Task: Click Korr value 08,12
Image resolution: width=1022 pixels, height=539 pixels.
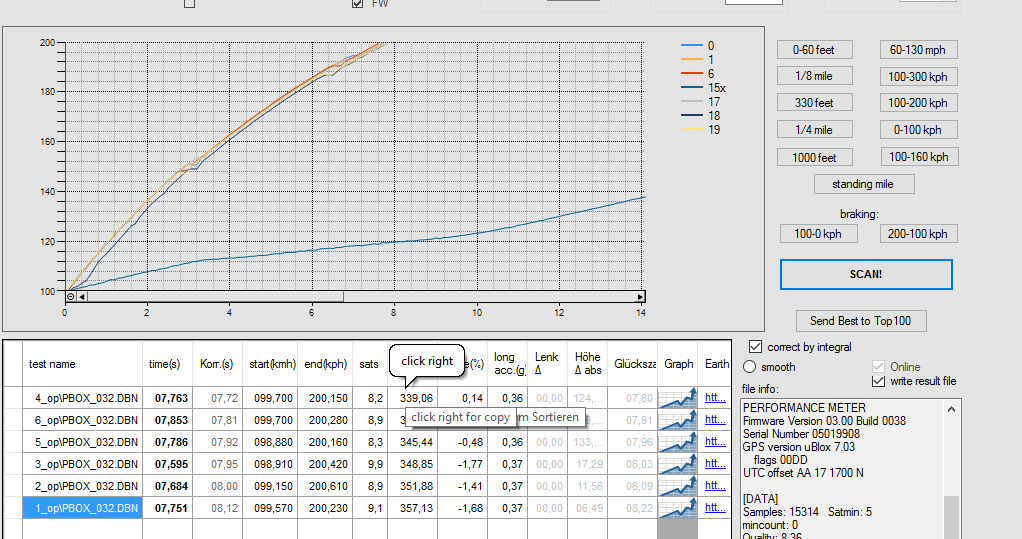Action: pyautogui.click(x=224, y=508)
